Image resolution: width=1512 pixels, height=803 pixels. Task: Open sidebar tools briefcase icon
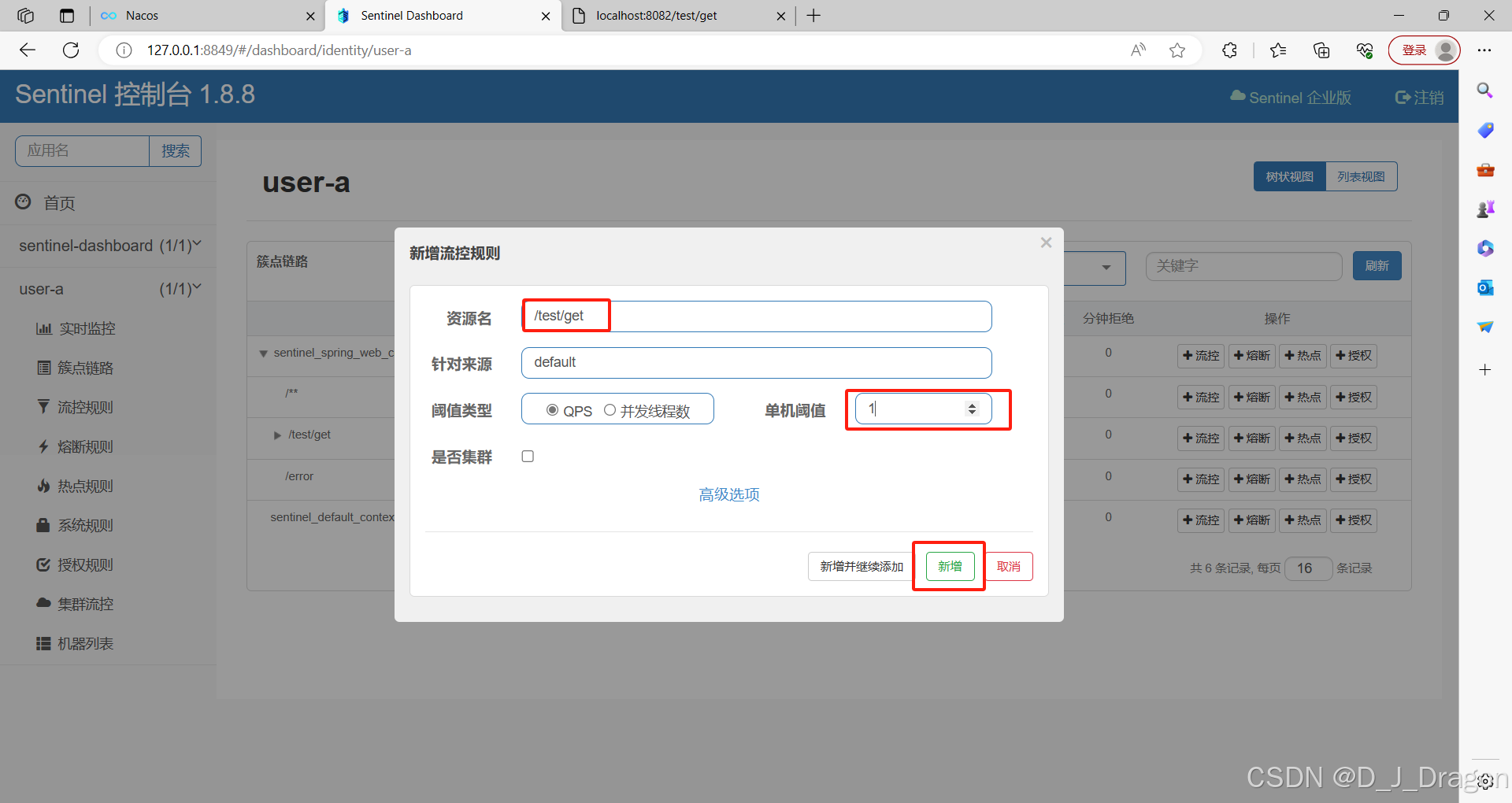coord(1485,169)
